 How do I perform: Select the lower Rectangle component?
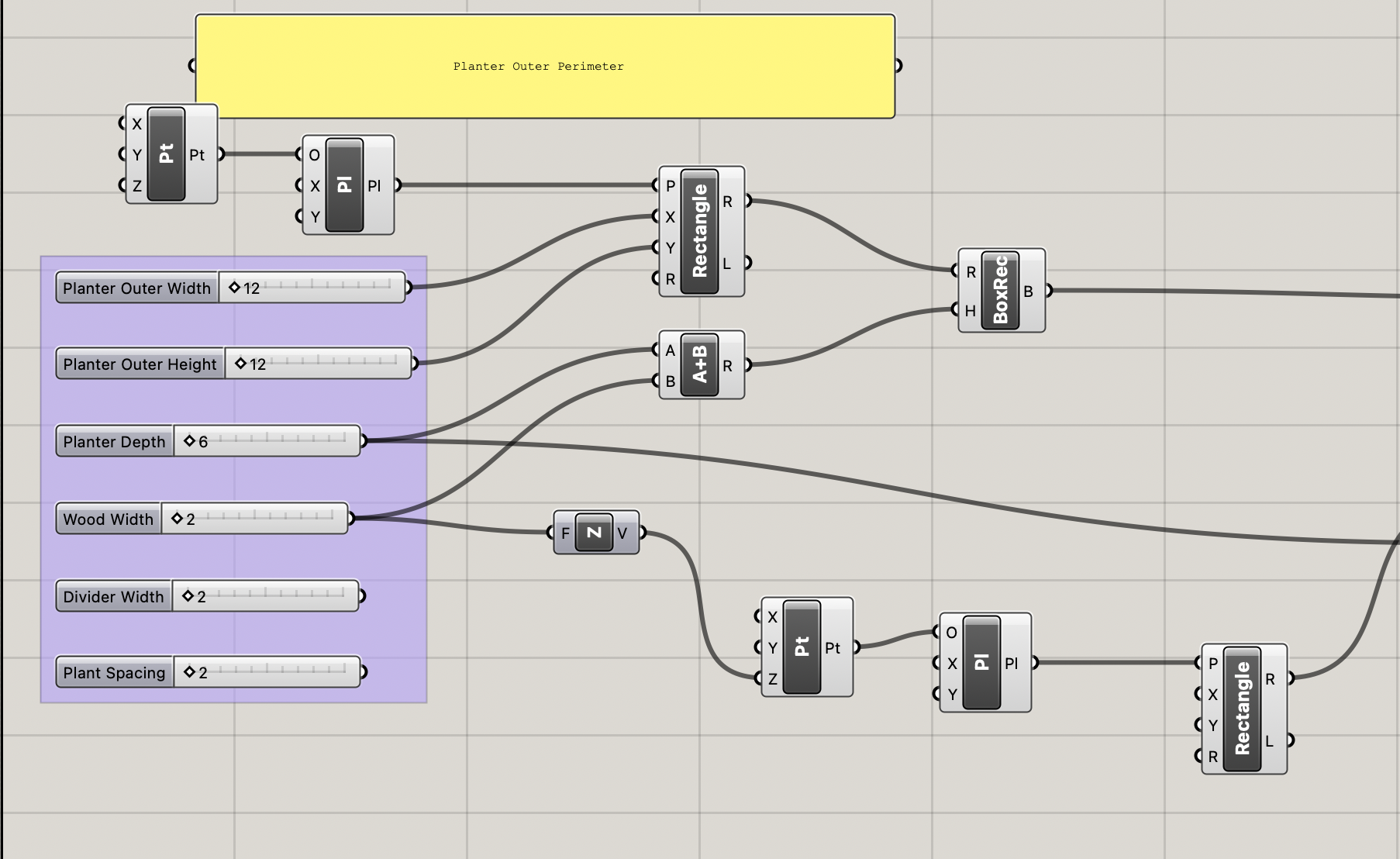pyautogui.click(x=1243, y=709)
